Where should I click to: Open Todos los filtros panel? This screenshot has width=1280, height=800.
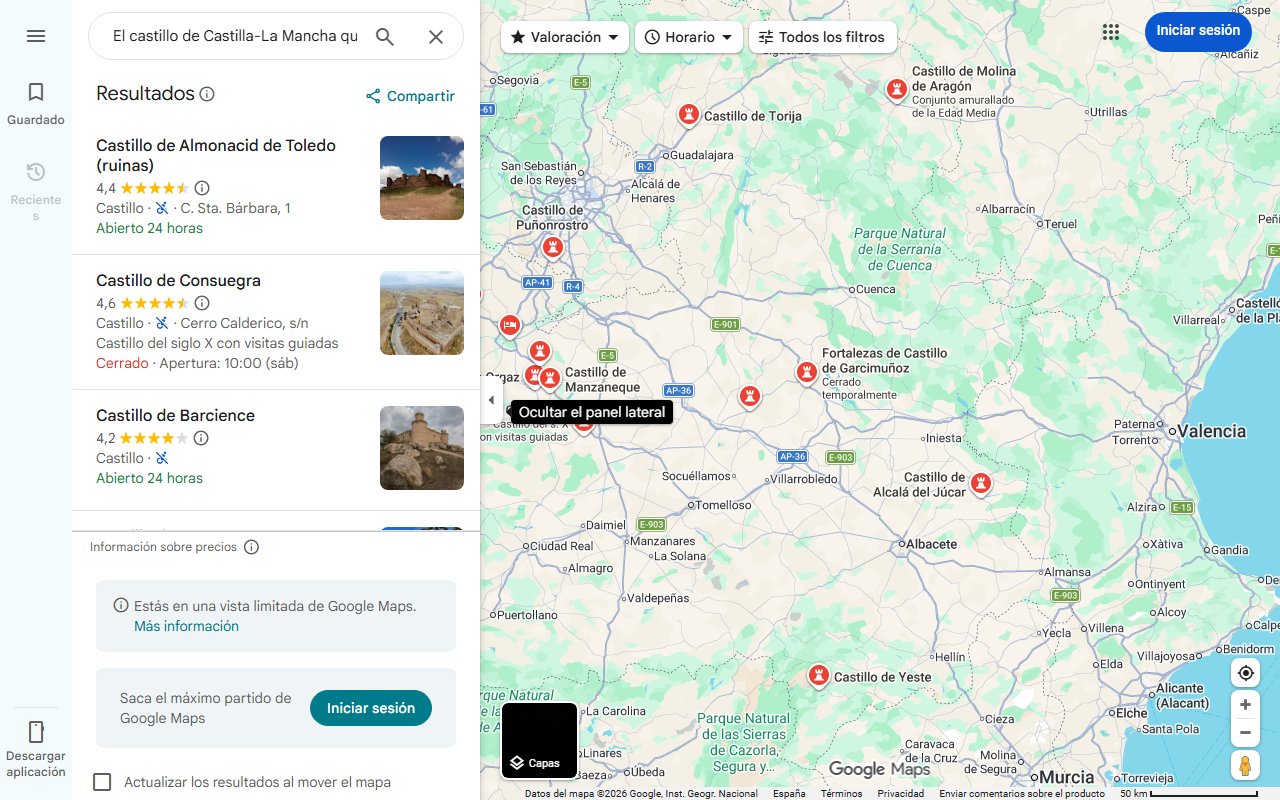pos(822,37)
